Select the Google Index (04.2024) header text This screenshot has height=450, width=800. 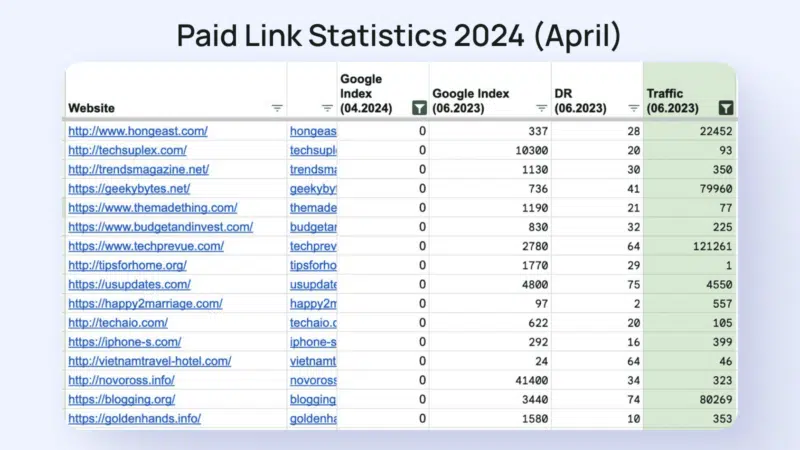(x=366, y=93)
